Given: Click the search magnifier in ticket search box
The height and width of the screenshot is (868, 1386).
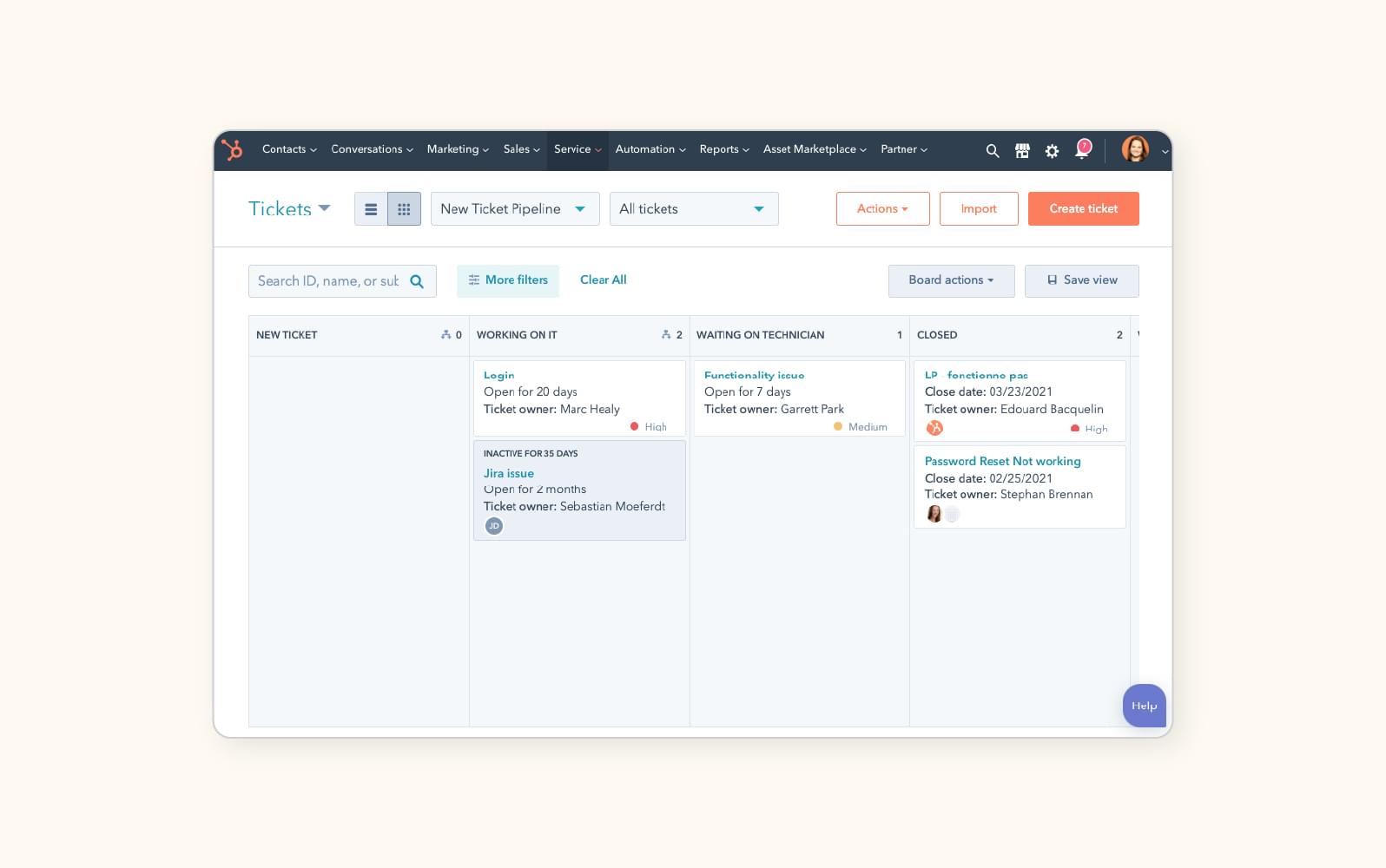Looking at the screenshot, I should (417, 281).
